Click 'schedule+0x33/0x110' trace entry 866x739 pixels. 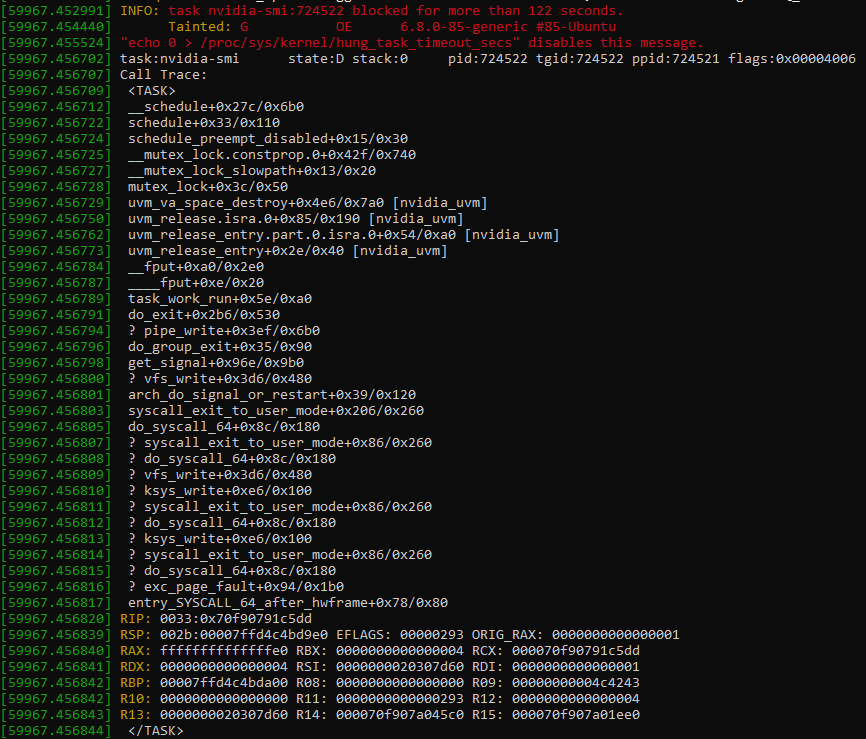tap(204, 123)
